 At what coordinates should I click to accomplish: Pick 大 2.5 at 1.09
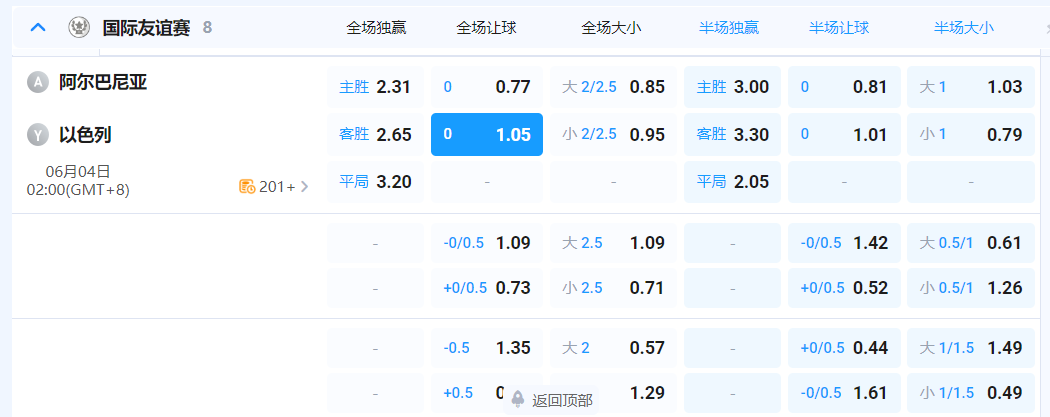[x=613, y=243]
